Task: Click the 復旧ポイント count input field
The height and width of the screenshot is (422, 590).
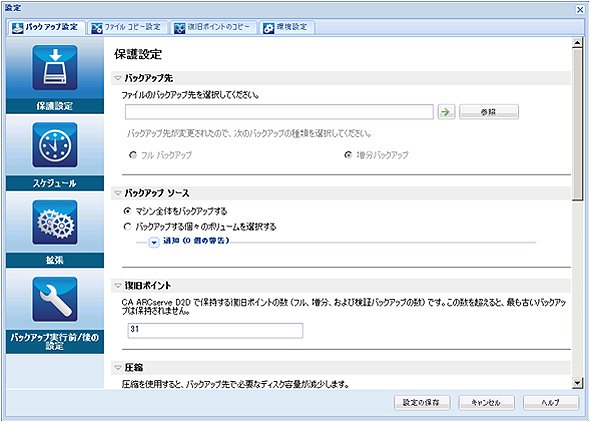Action: coord(215,331)
